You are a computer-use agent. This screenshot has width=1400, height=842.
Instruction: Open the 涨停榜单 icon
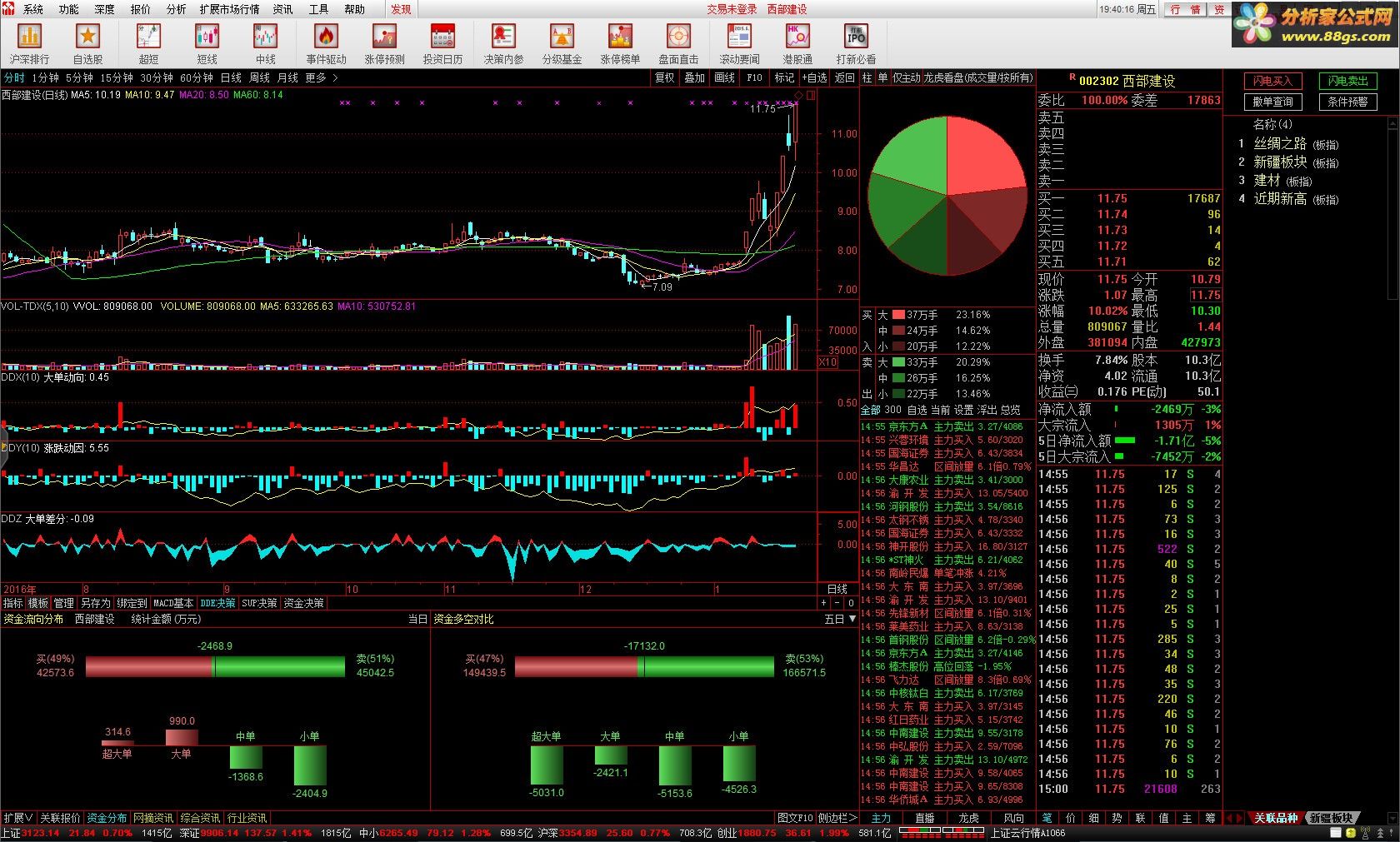pyautogui.click(x=620, y=43)
